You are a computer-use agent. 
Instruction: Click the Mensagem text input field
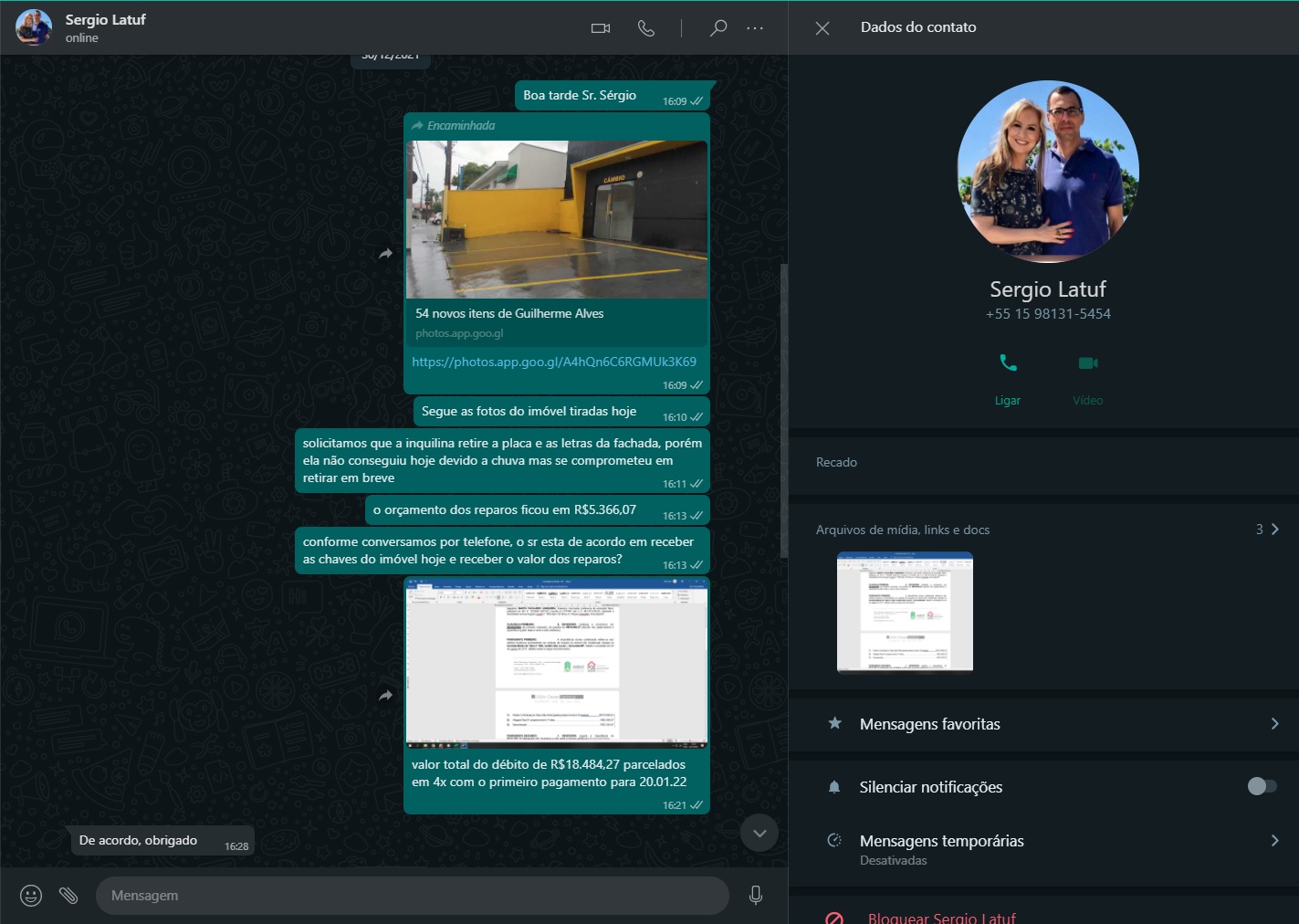[x=411, y=896]
